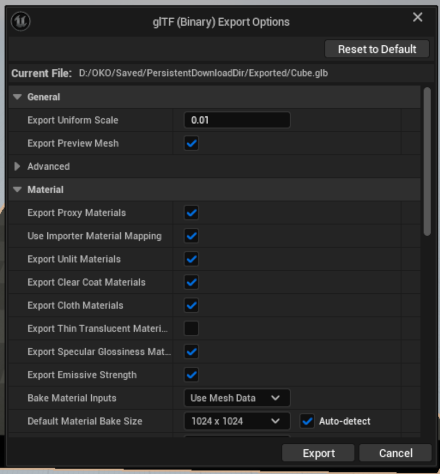Edit the Export Uniform Scale field

tap(237, 120)
